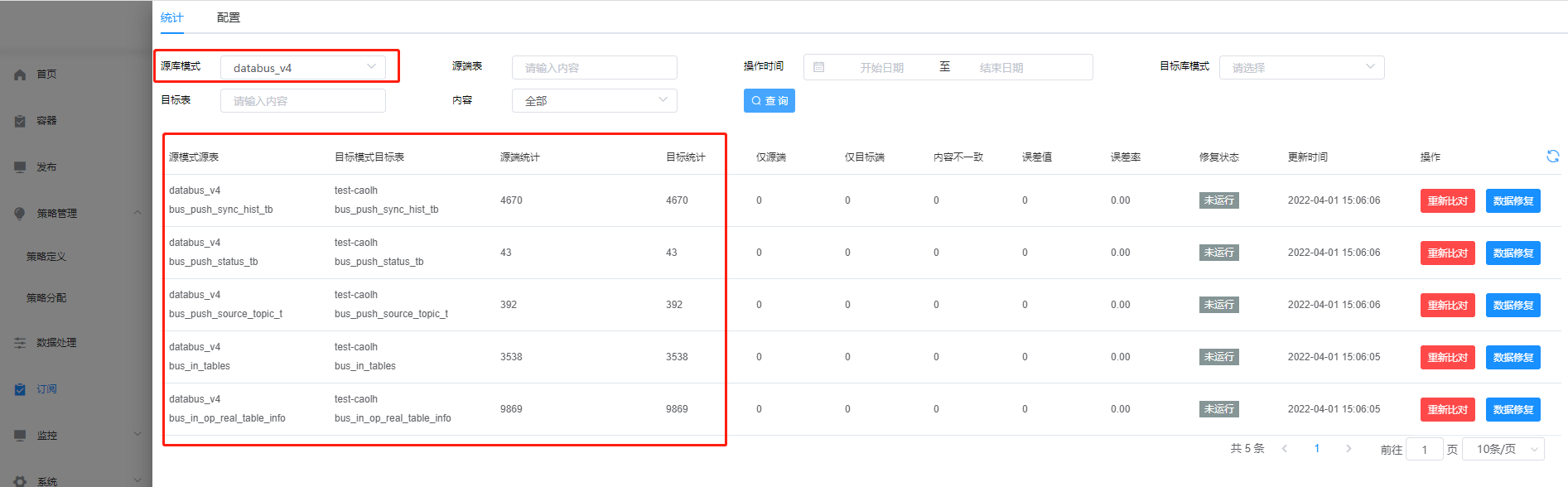Click the subscription (订阅) clipboard icon
1568x487 pixels.
click(20, 389)
